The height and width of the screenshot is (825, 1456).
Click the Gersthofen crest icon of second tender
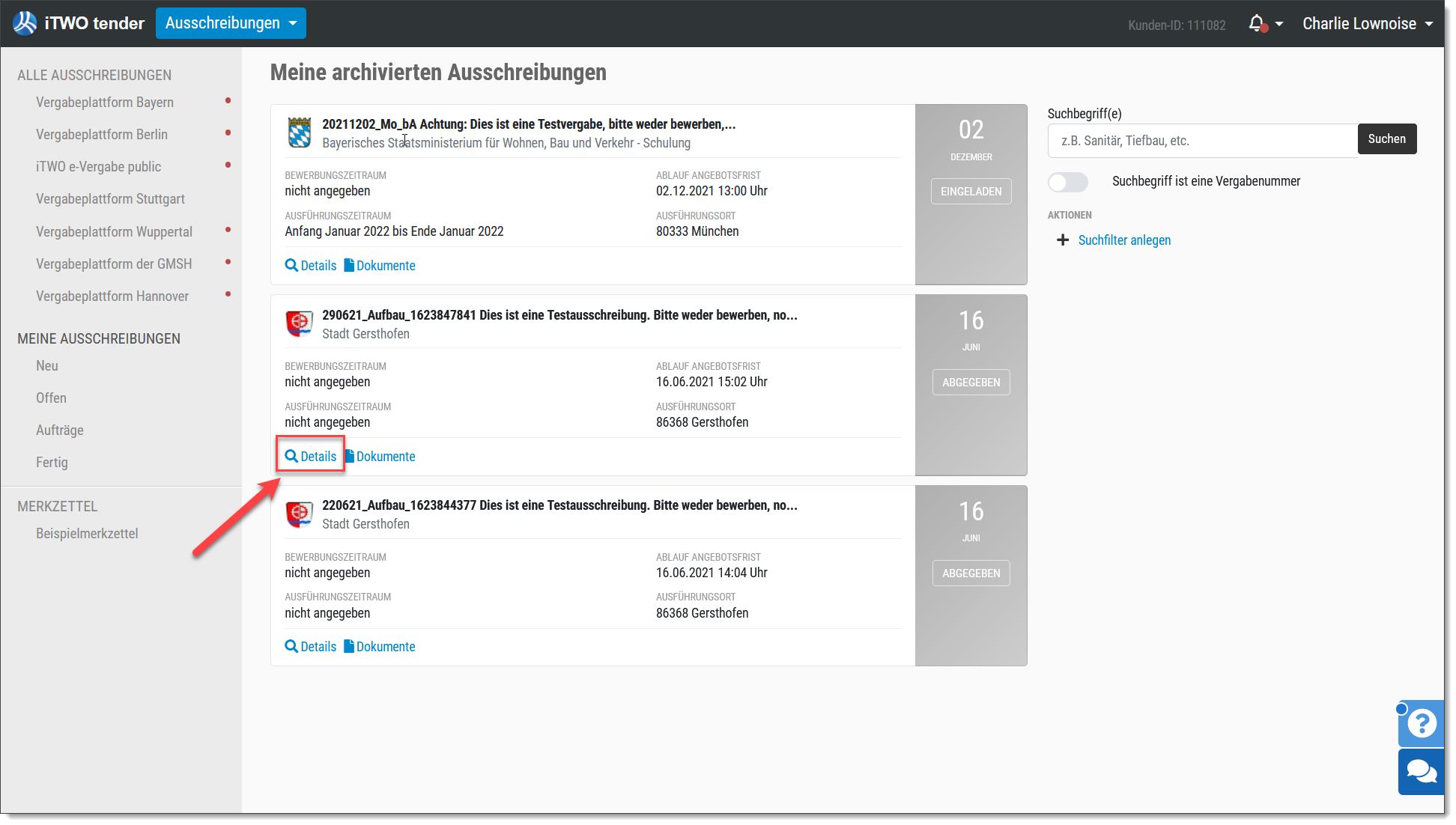pyautogui.click(x=300, y=323)
